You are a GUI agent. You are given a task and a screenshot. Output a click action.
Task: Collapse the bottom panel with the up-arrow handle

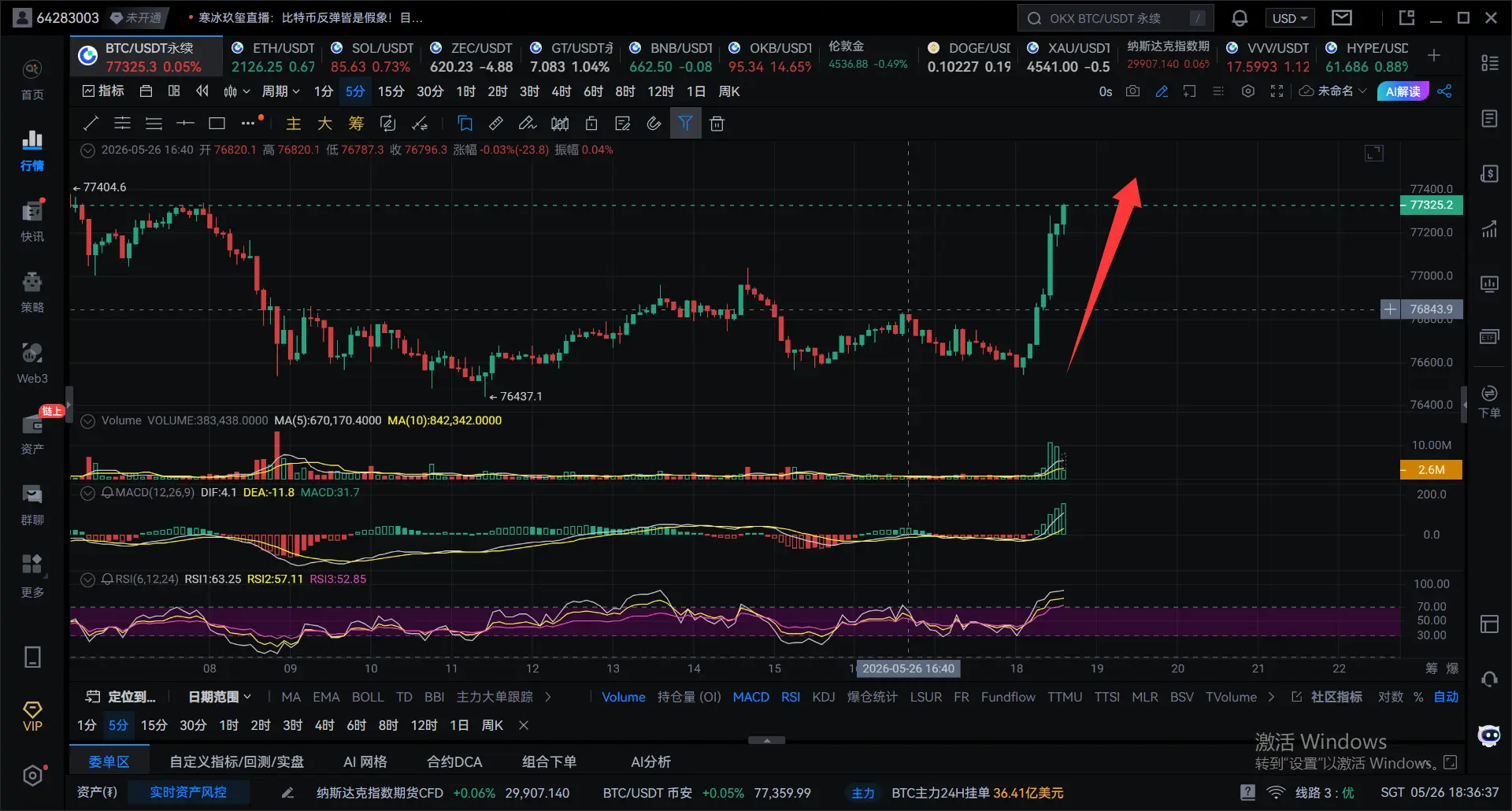point(766,740)
